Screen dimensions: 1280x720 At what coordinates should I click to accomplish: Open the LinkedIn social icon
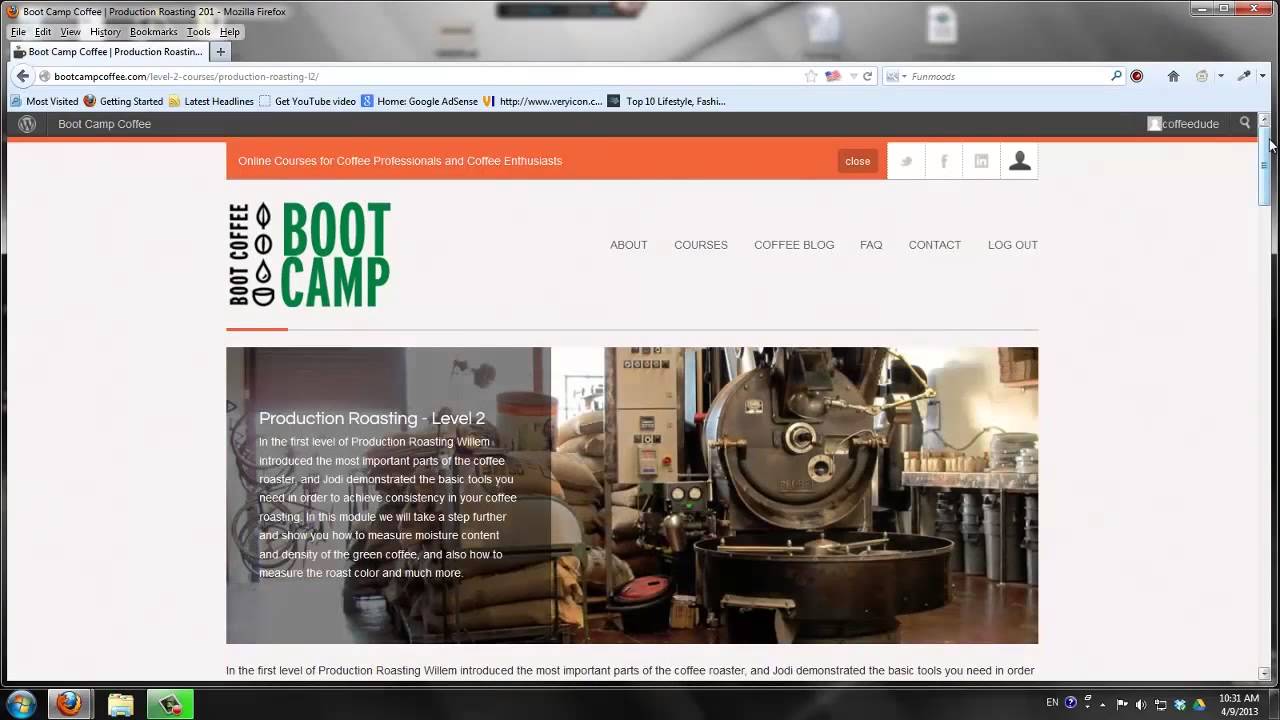[x=981, y=161]
